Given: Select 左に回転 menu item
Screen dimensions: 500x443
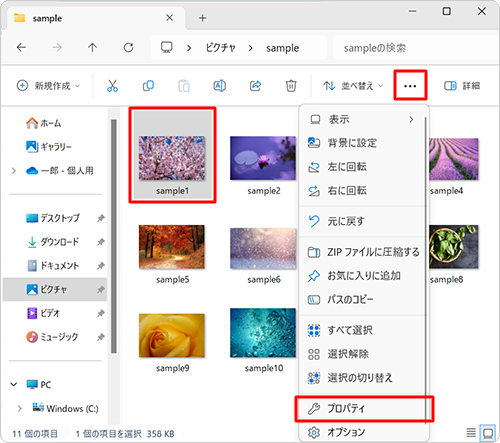Looking at the screenshot, I should 362,166.
